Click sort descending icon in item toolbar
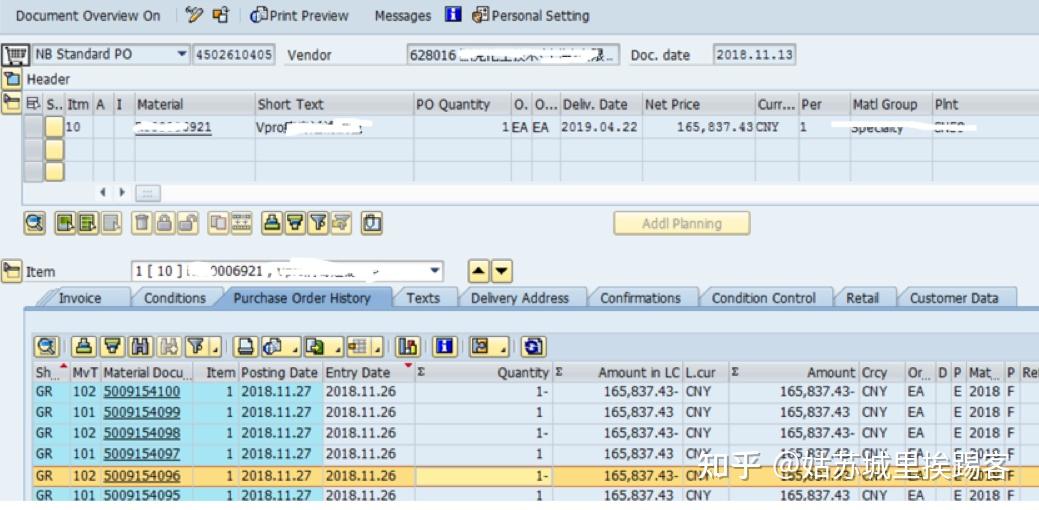This screenshot has width=1039, height=510. (x=295, y=223)
